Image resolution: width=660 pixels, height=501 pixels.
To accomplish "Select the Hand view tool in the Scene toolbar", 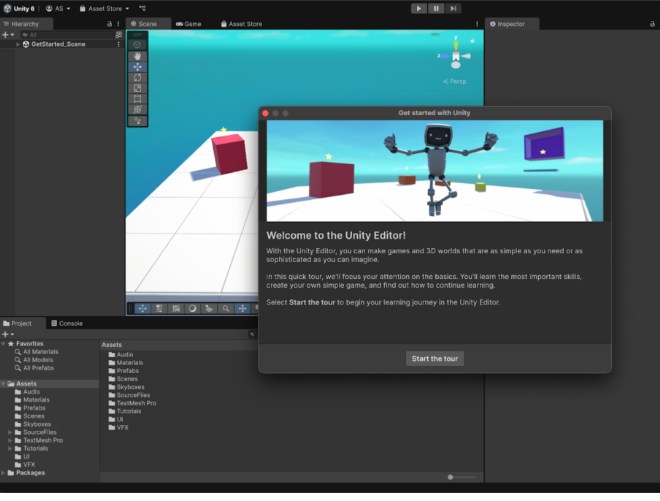I will click(138, 56).
